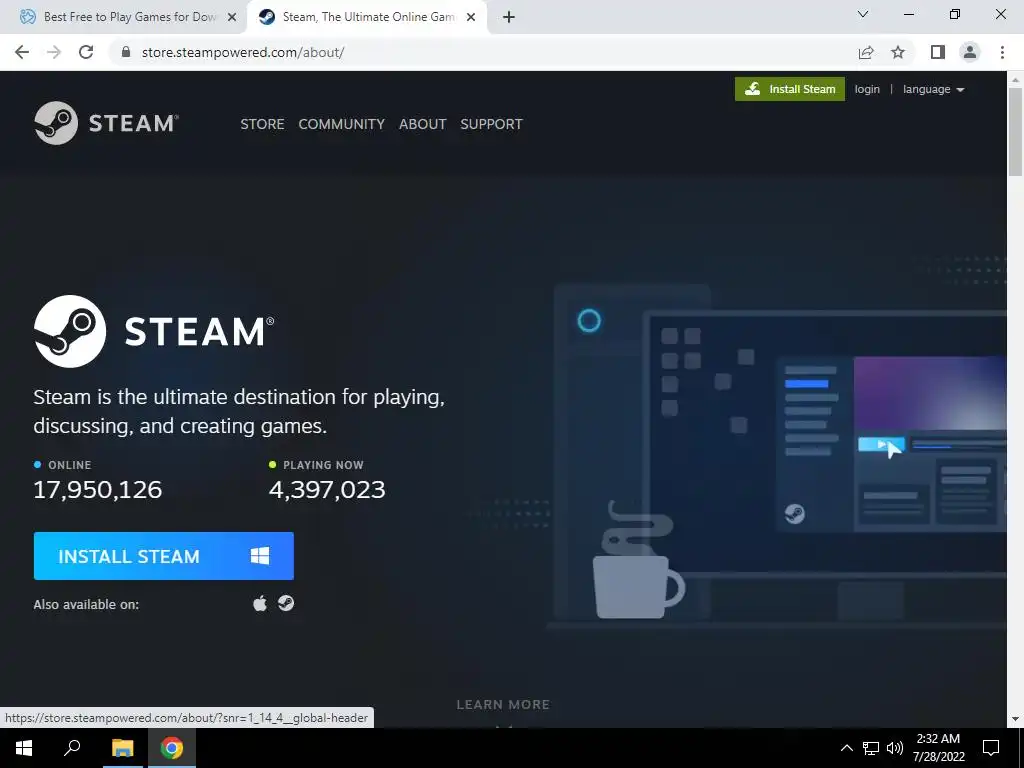1024x768 pixels.
Task: Click the green Install Steam header button
Action: (x=790, y=89)
